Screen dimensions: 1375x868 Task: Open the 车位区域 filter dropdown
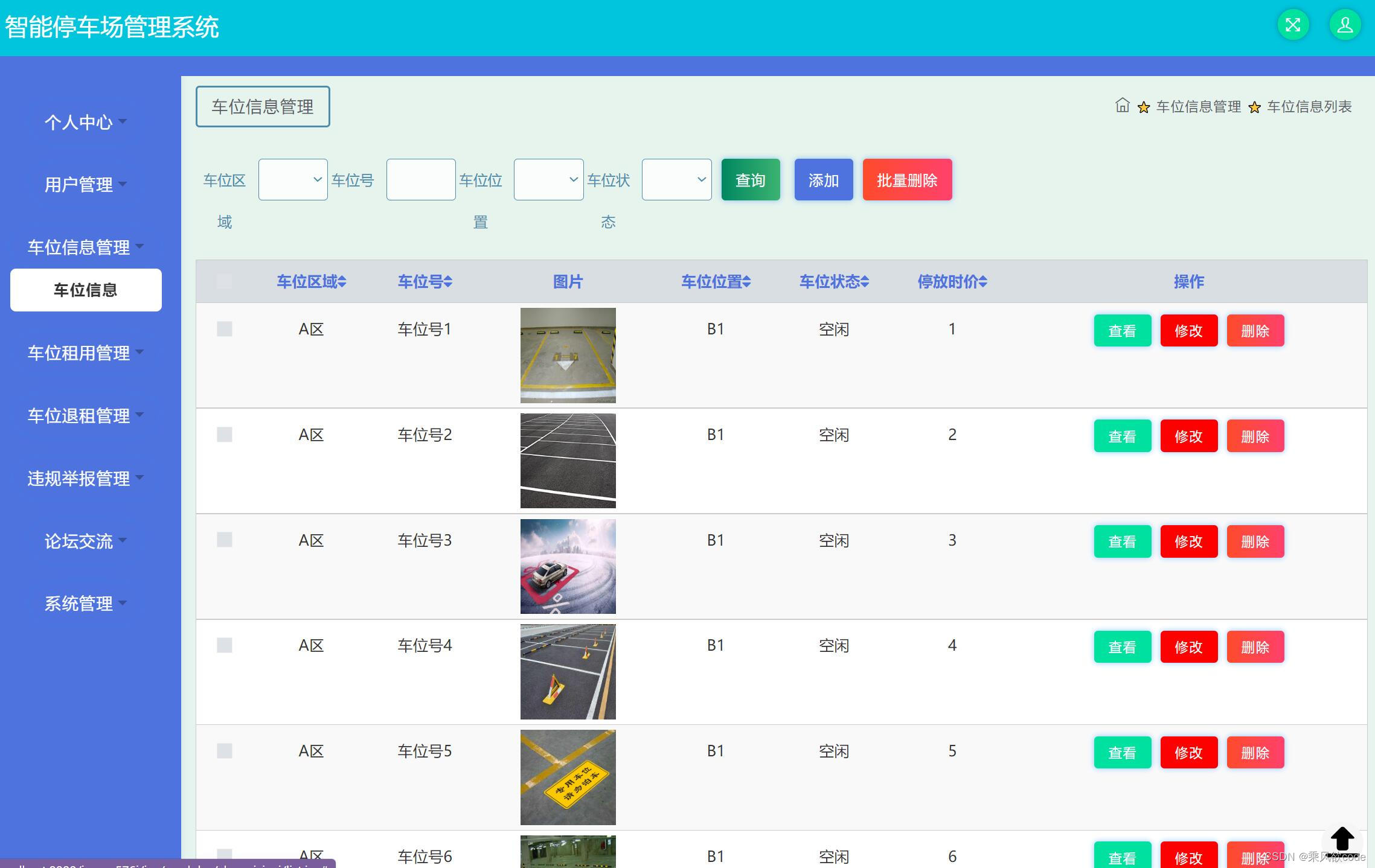point(293,179)
